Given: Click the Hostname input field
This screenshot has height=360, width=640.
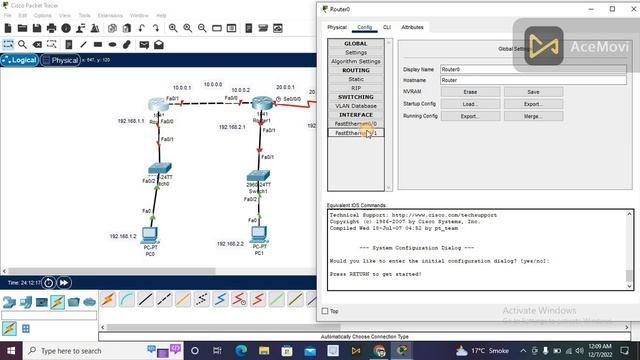Looking at the screenshot, I should (533, 80).
